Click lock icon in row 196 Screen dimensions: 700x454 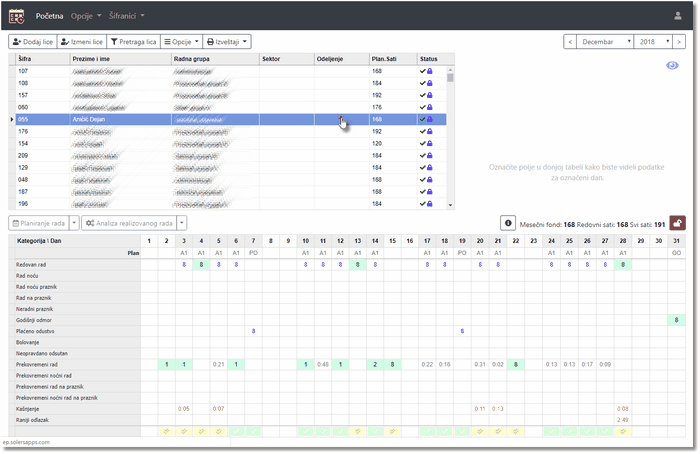429,204
